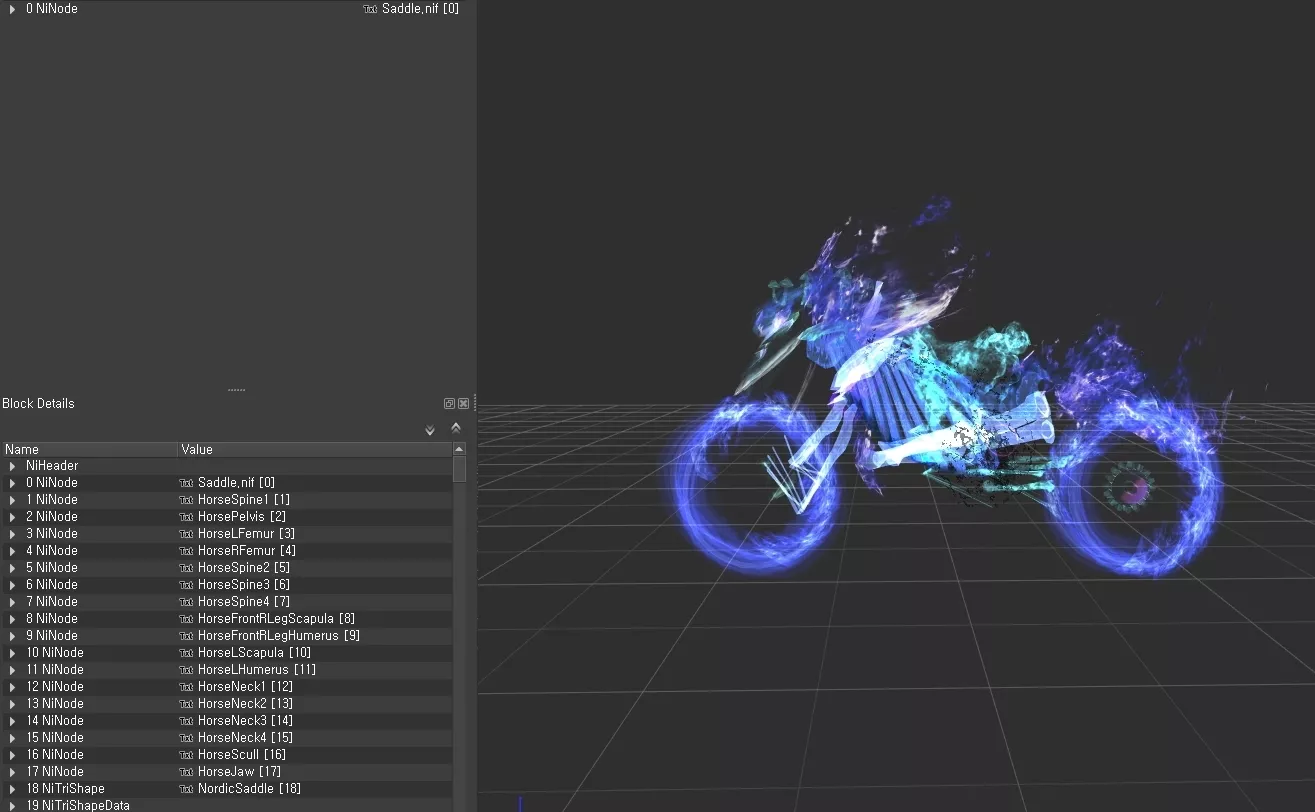
Task: Select the HorseLScapula [10] value
Action: 254,653
